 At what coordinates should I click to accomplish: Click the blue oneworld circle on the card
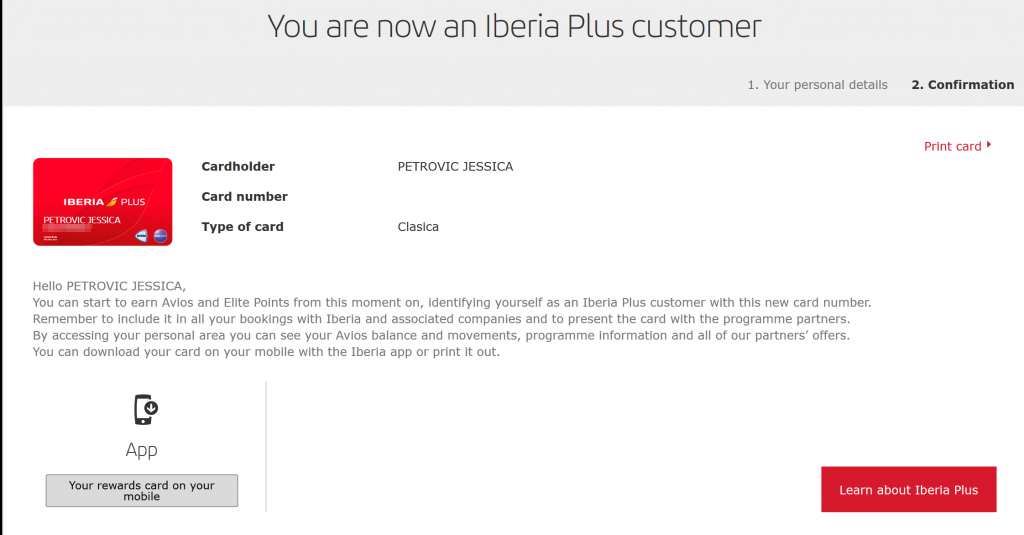pos(161,236)
